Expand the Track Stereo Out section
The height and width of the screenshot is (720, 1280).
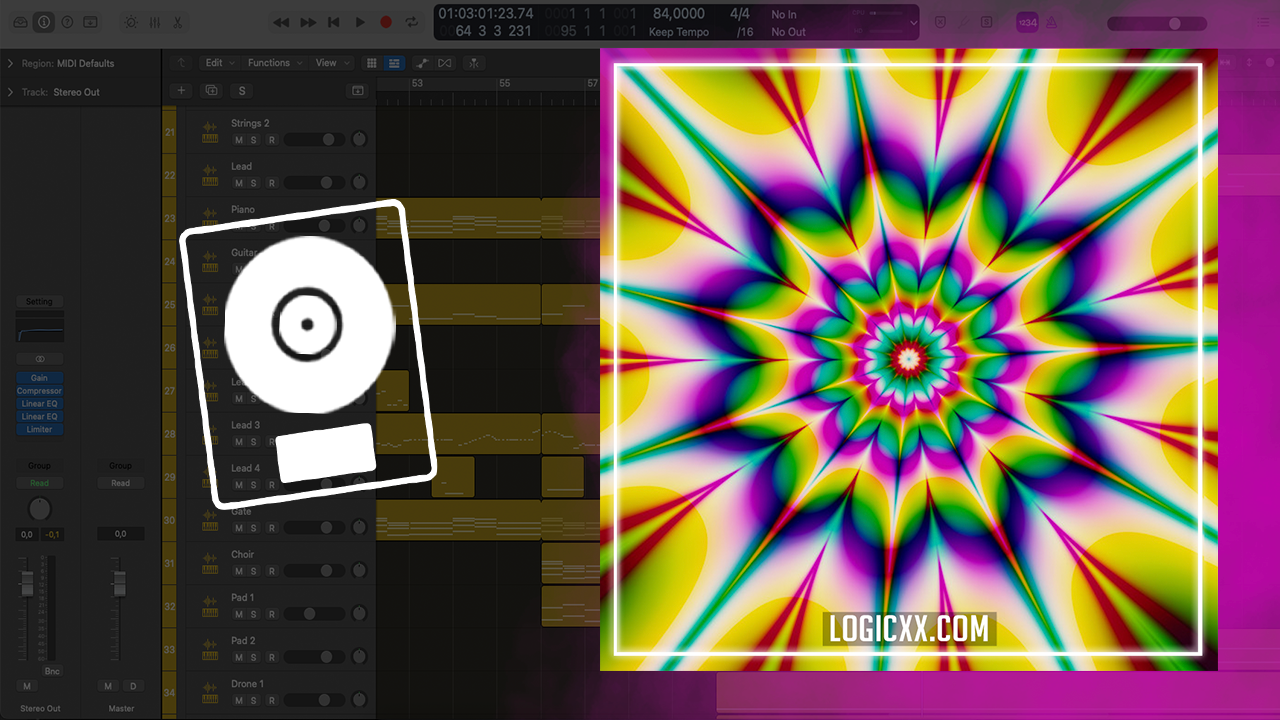(10, 92)
